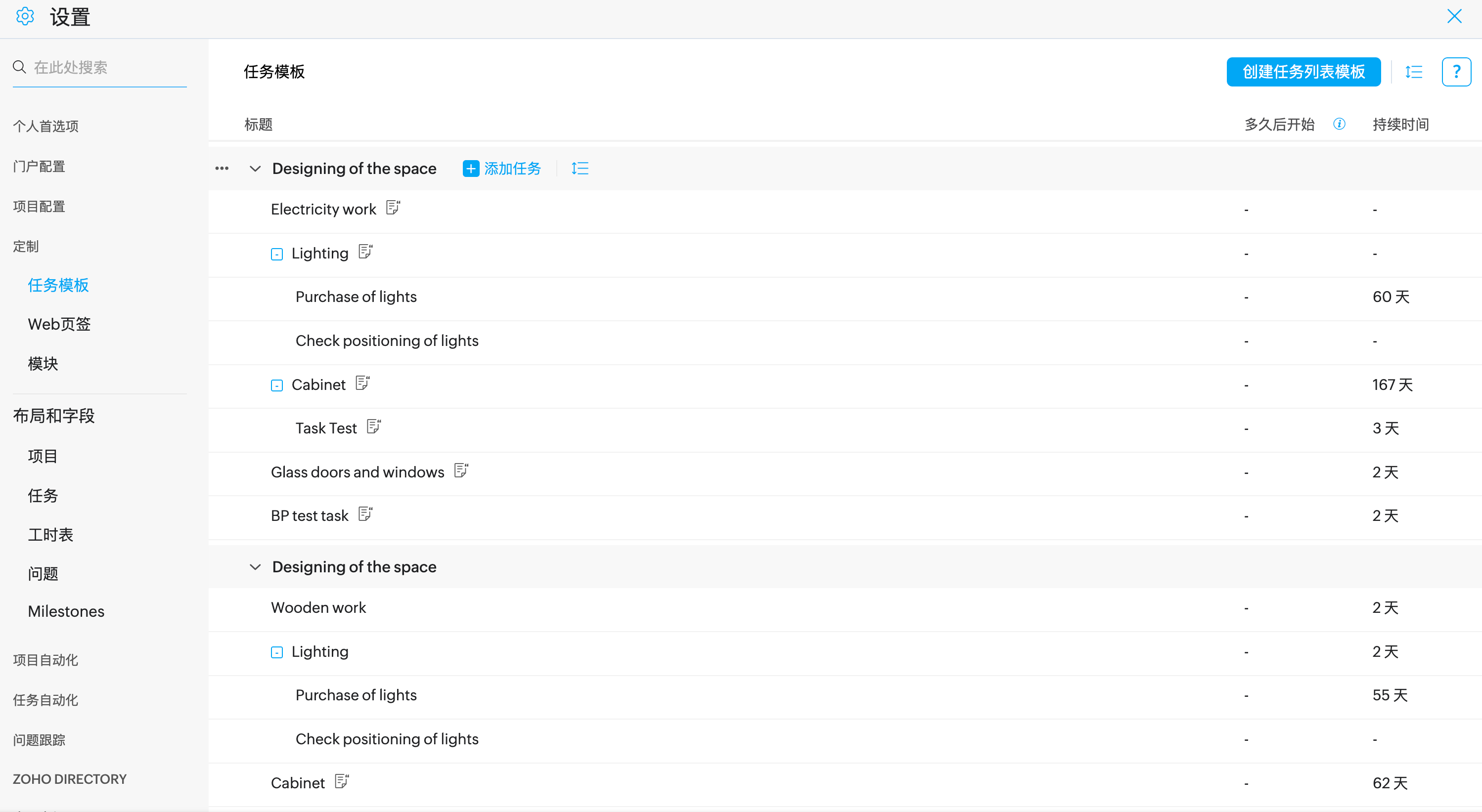Click the note icon beside BP test task
This screenshot has width=1482, height=812.
point(365,514)
